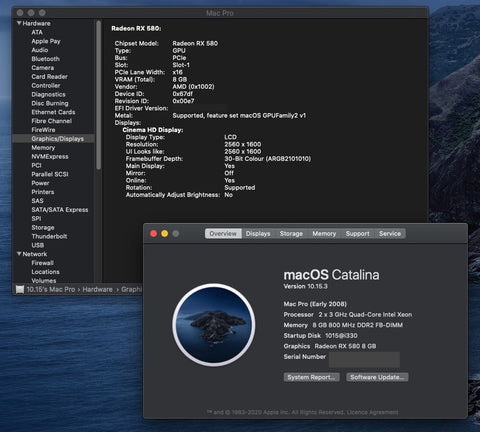Click the 30-Bit Colour framebuffer value
The width and height of the screenshot is (480, 432).
click(268, 159)
